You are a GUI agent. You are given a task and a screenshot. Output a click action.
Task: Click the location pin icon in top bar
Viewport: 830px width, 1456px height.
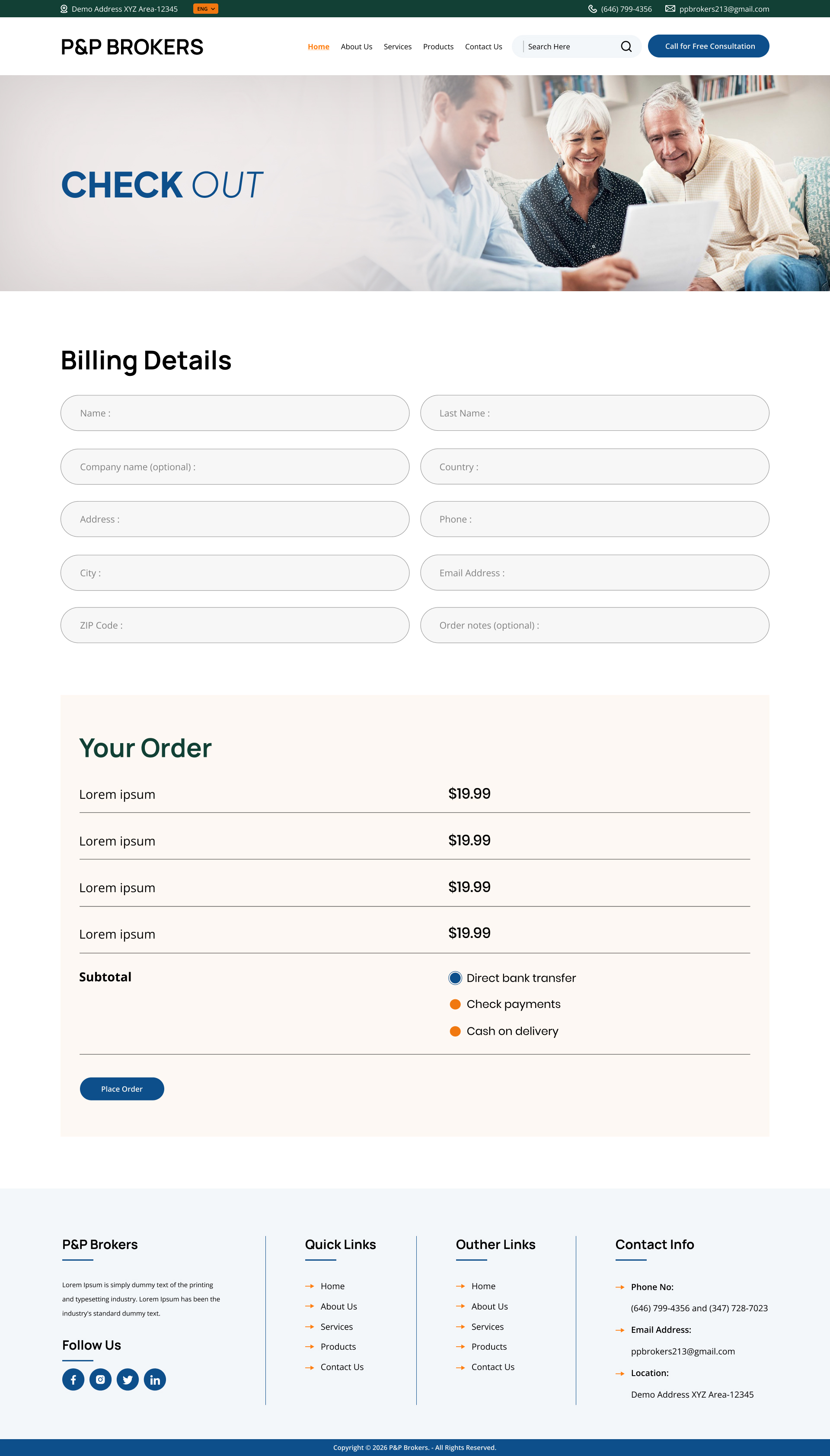click(x=64, y=9)
